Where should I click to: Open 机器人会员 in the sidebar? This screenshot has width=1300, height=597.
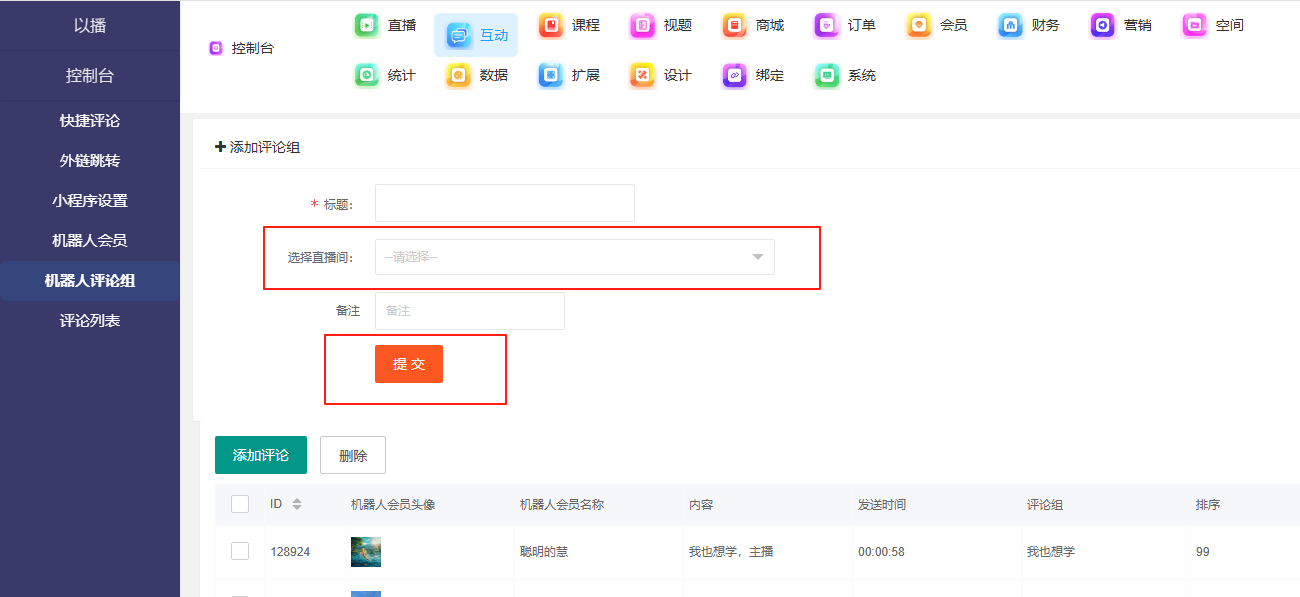(x=90, y=241)
